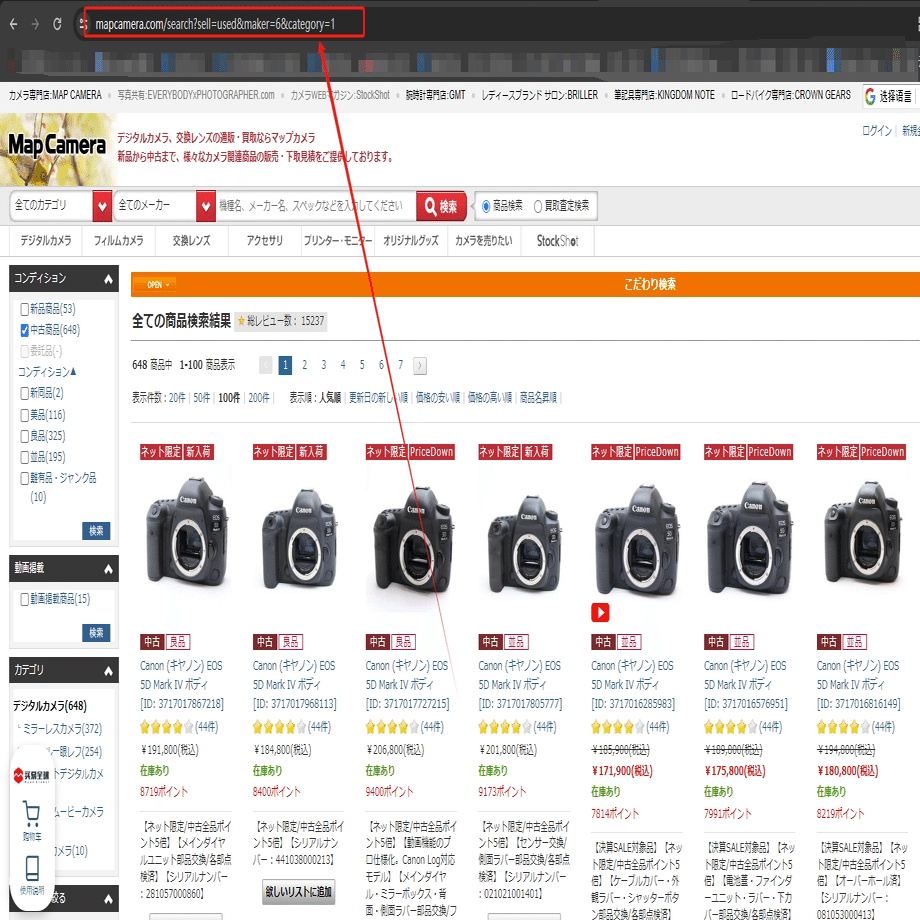Screen dimensions: 920x920
Task: Go to results page 7
Action: pyautogui.click(x=401, y=365)
